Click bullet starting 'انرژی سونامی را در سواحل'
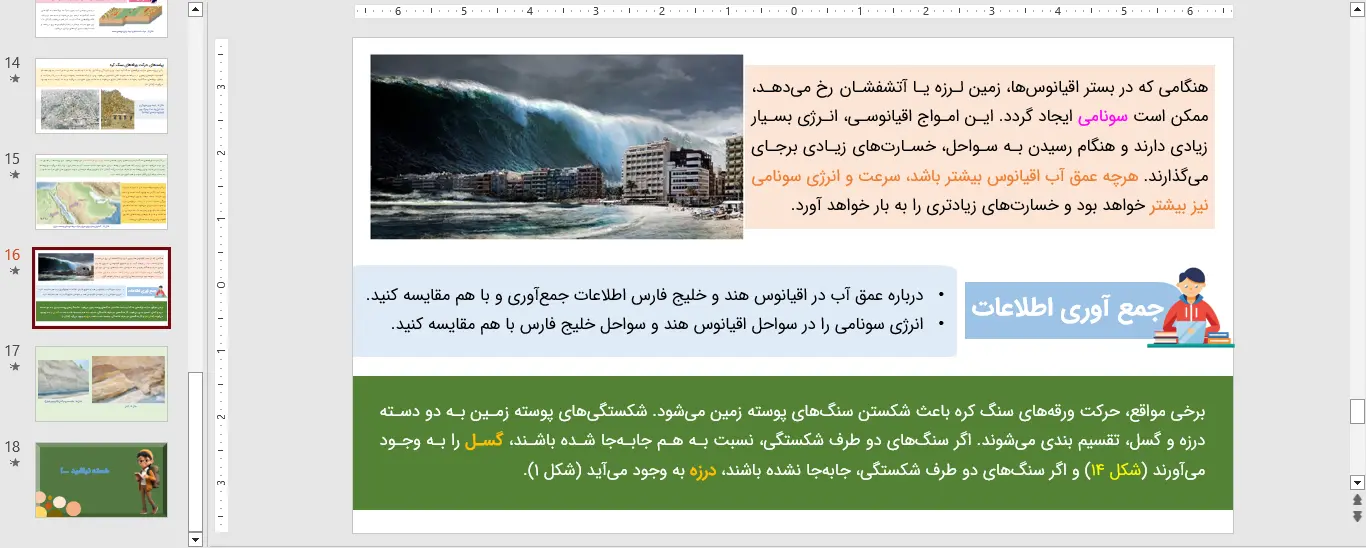The width and height of the screenshot is (1366, 548). (x=659, y=324)
